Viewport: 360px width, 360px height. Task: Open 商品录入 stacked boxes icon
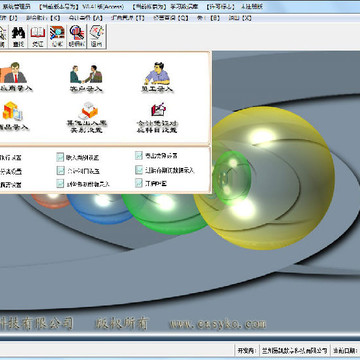pyautogui.click(x=13, y=116)
